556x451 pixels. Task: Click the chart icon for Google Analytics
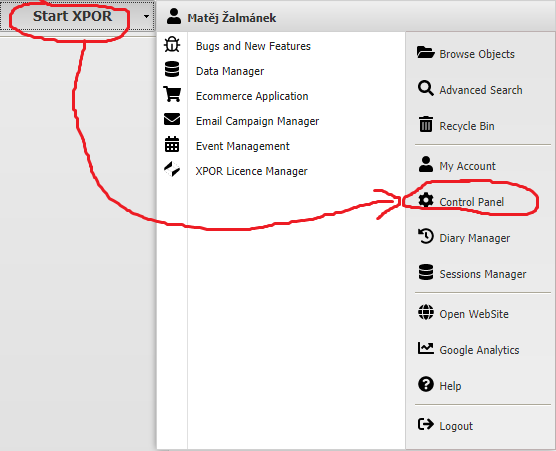click(426, 348)
